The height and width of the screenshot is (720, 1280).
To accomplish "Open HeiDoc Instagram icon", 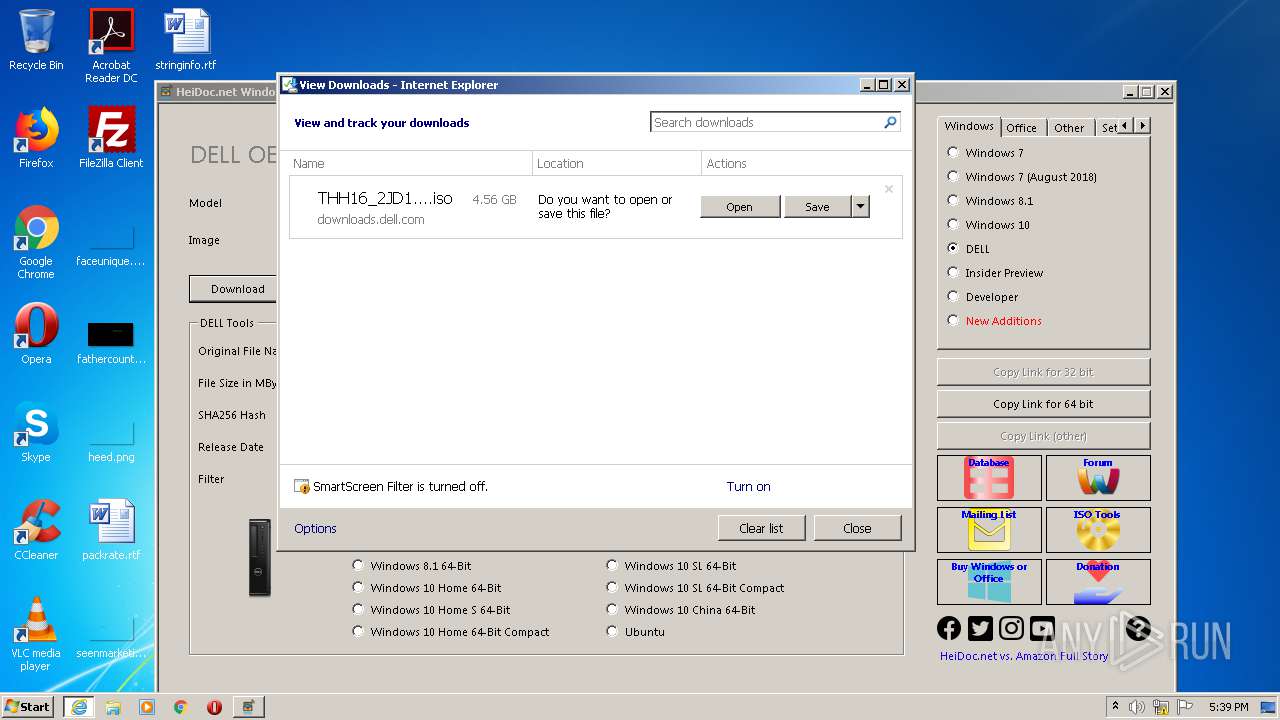I will tap(1011, 628).
